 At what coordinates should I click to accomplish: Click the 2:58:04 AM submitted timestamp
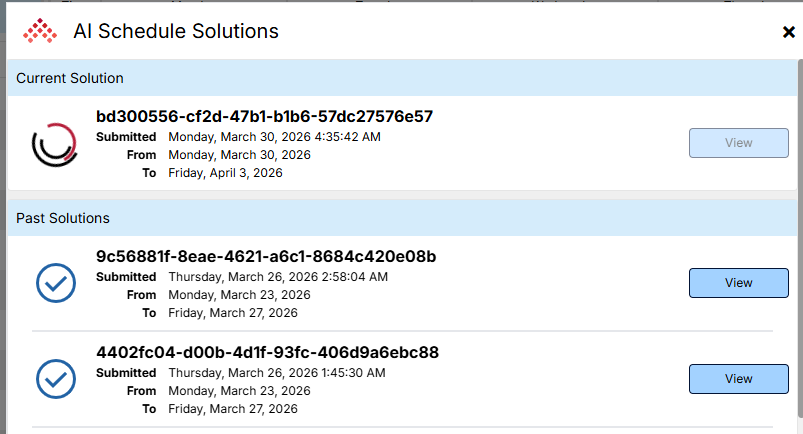tap(278, 277)
